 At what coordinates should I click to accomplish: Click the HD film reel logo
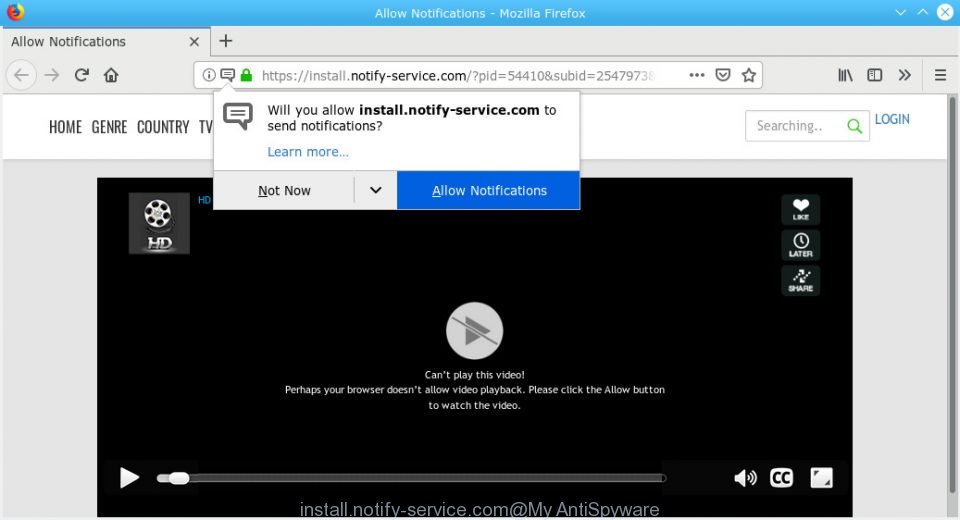(x=159, y=224)
